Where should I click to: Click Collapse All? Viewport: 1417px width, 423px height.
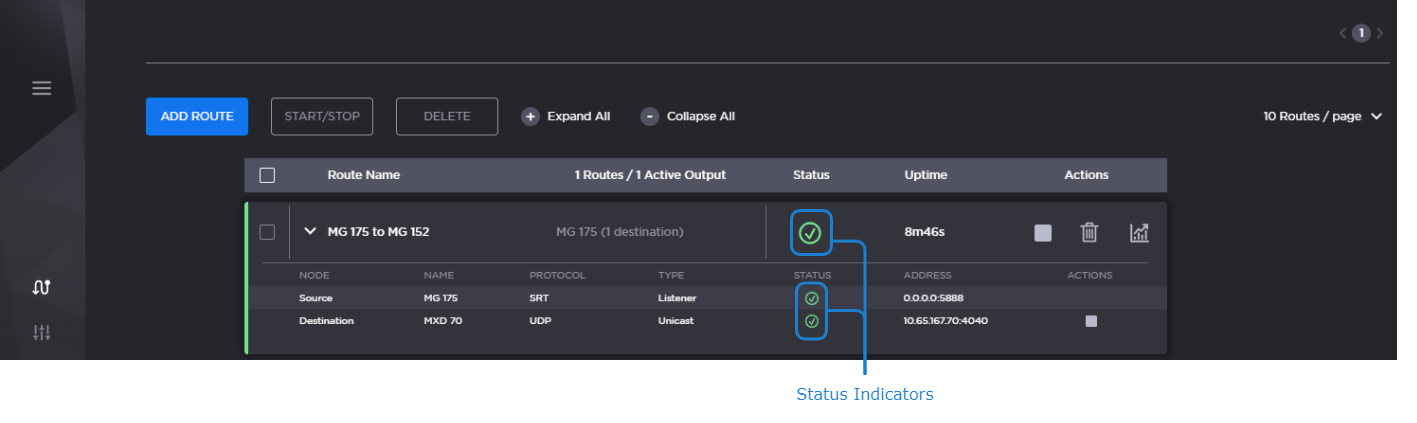pos(688,116)
